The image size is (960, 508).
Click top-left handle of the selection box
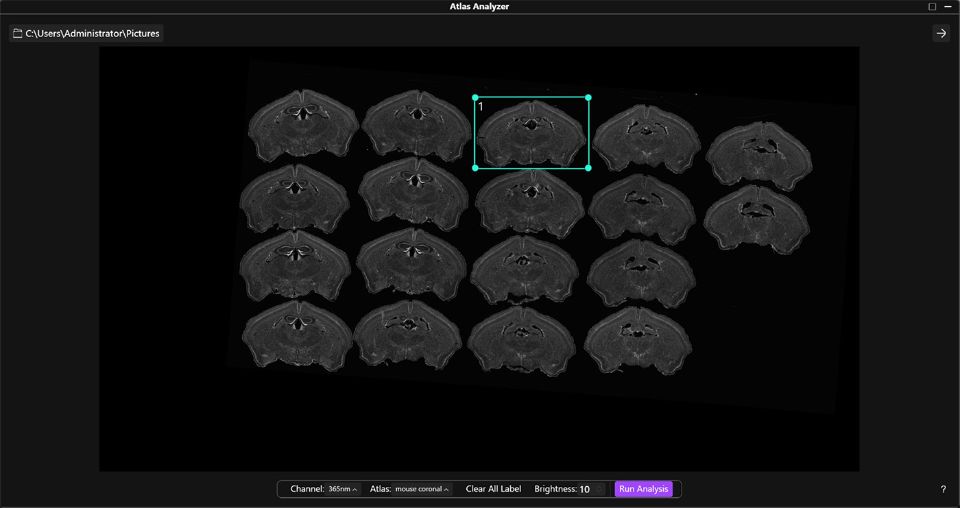point(475,97)
